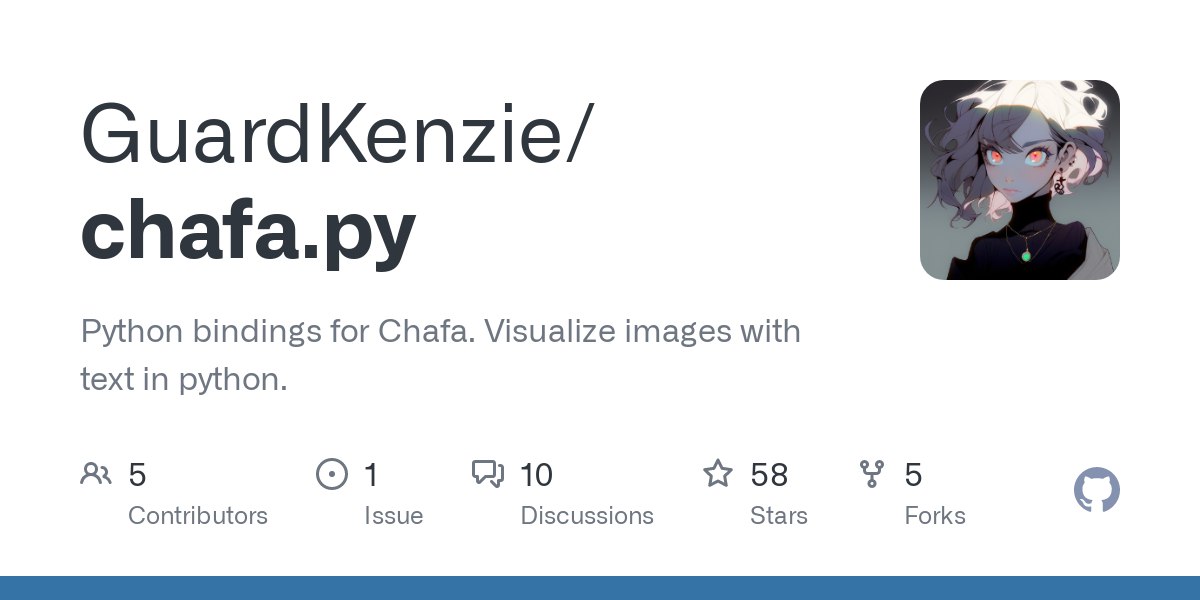Viewport: 1200px width, 600px height.
Task: Open the chafa.py repository title
Action: pos(248,231)
